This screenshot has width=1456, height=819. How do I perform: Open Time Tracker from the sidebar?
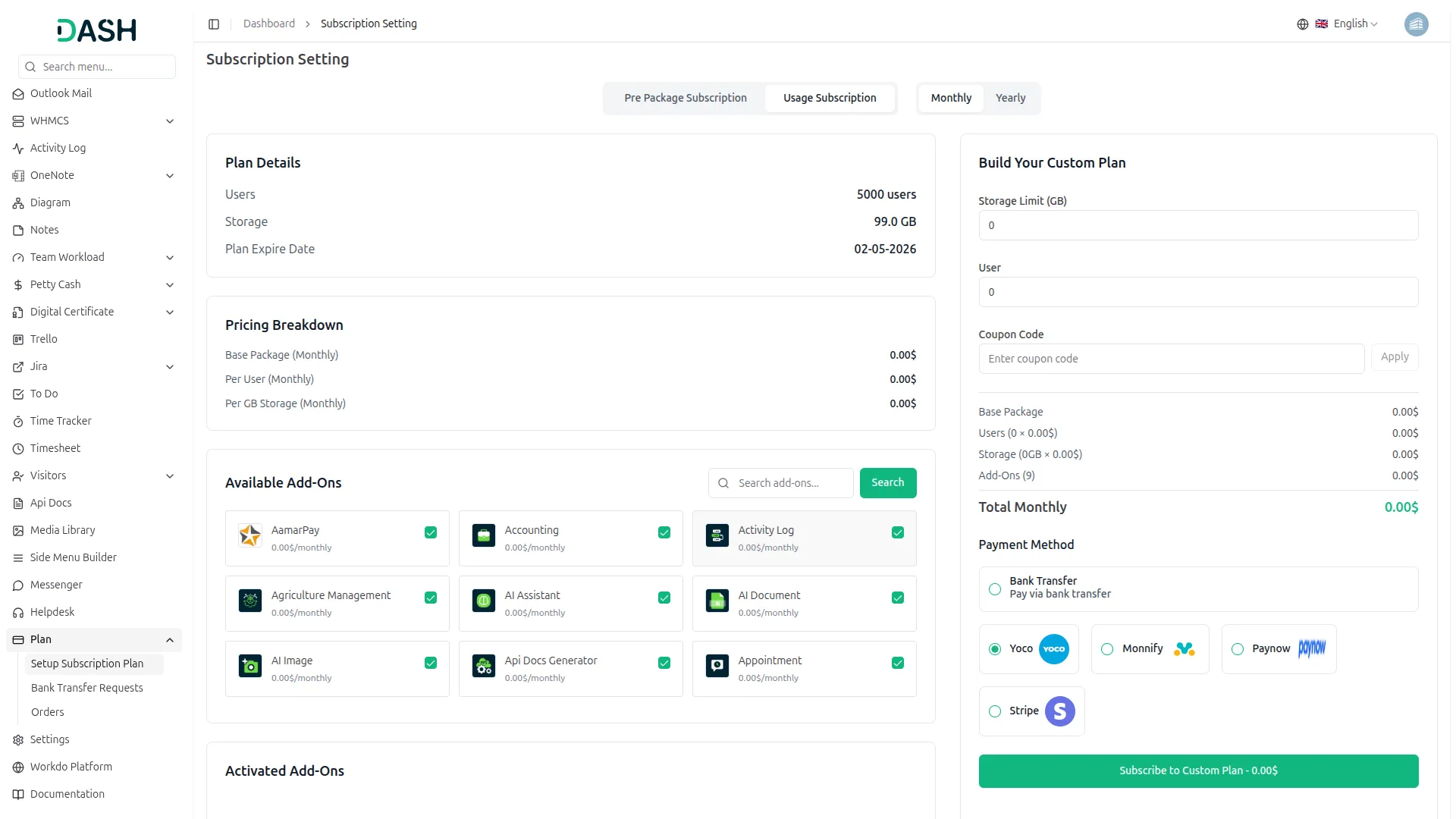click(x=61, y=421)
